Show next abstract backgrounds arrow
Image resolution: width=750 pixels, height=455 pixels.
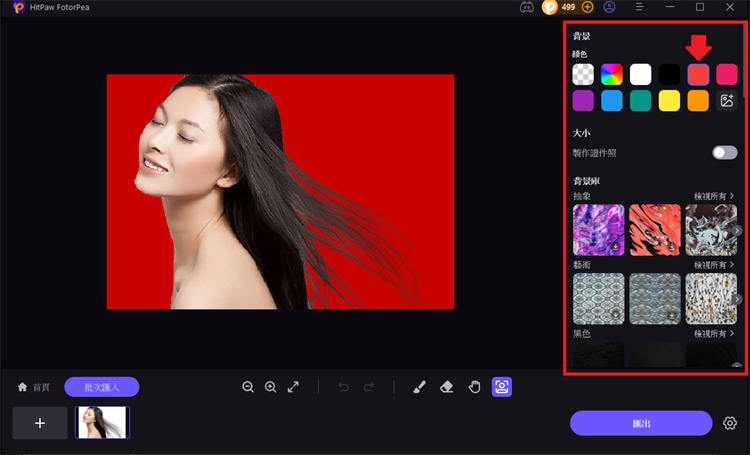point(737,231)
